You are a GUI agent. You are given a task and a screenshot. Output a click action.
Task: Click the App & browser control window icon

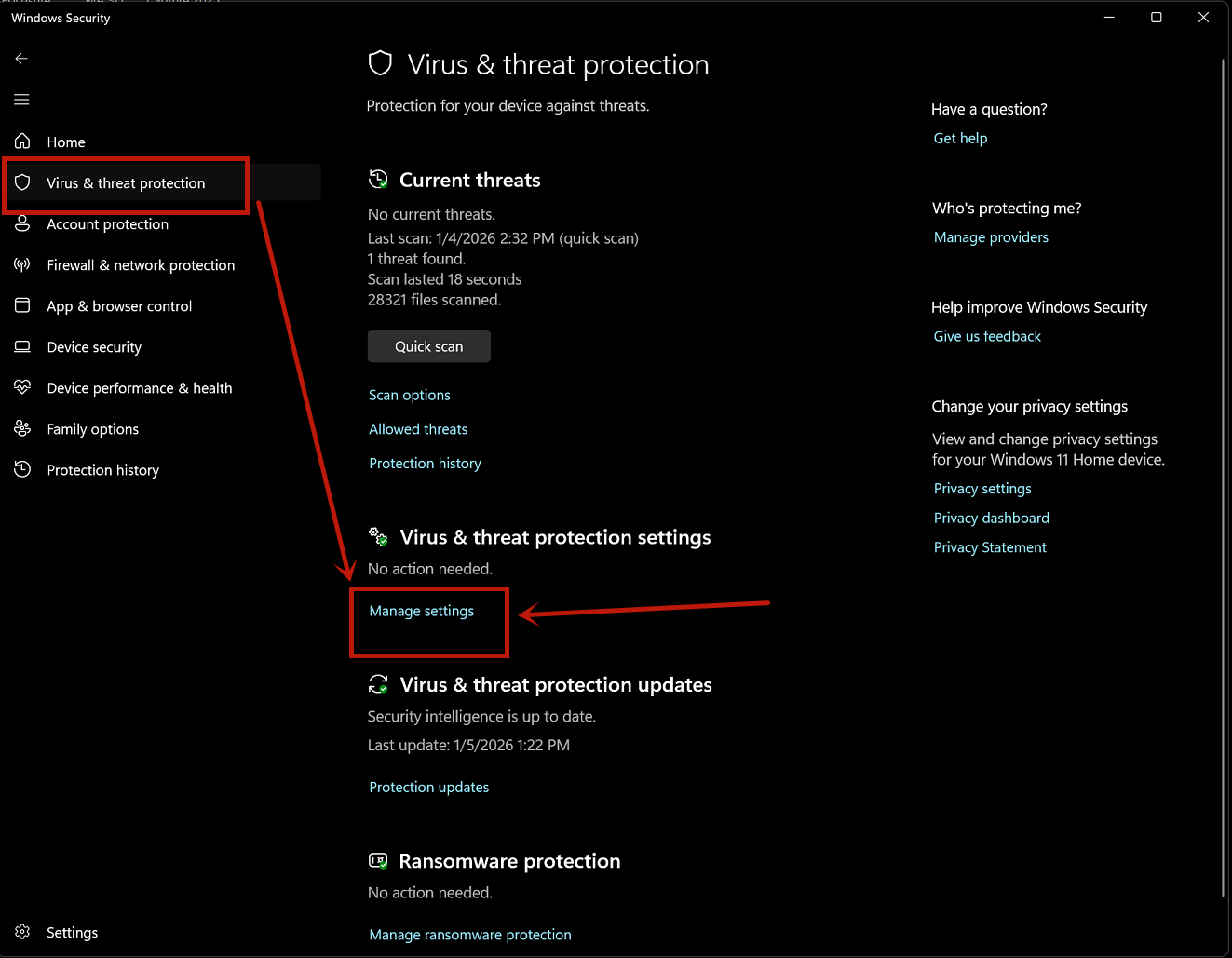point(22,306)
